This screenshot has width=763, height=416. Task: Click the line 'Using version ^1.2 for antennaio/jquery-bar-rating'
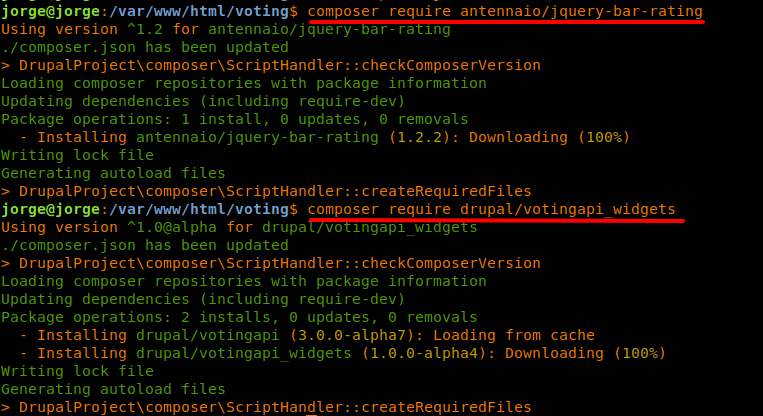[x=226, y=29]
